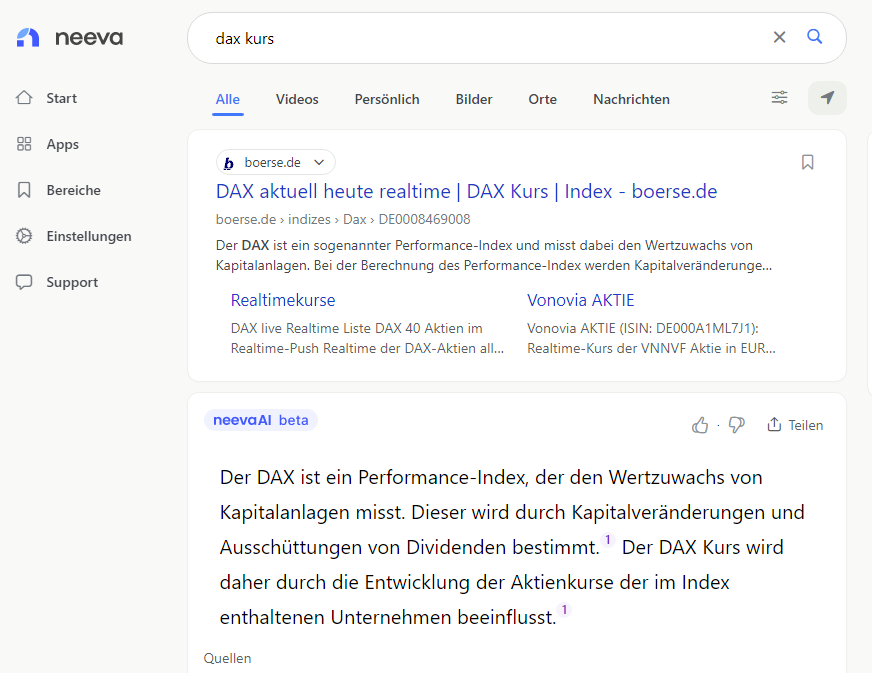Click the 'Vonovia AKTIE (ISIN: DE000A1ML7J1)' snippet
The width and height of the screenshot is (872, 673).
651,338
